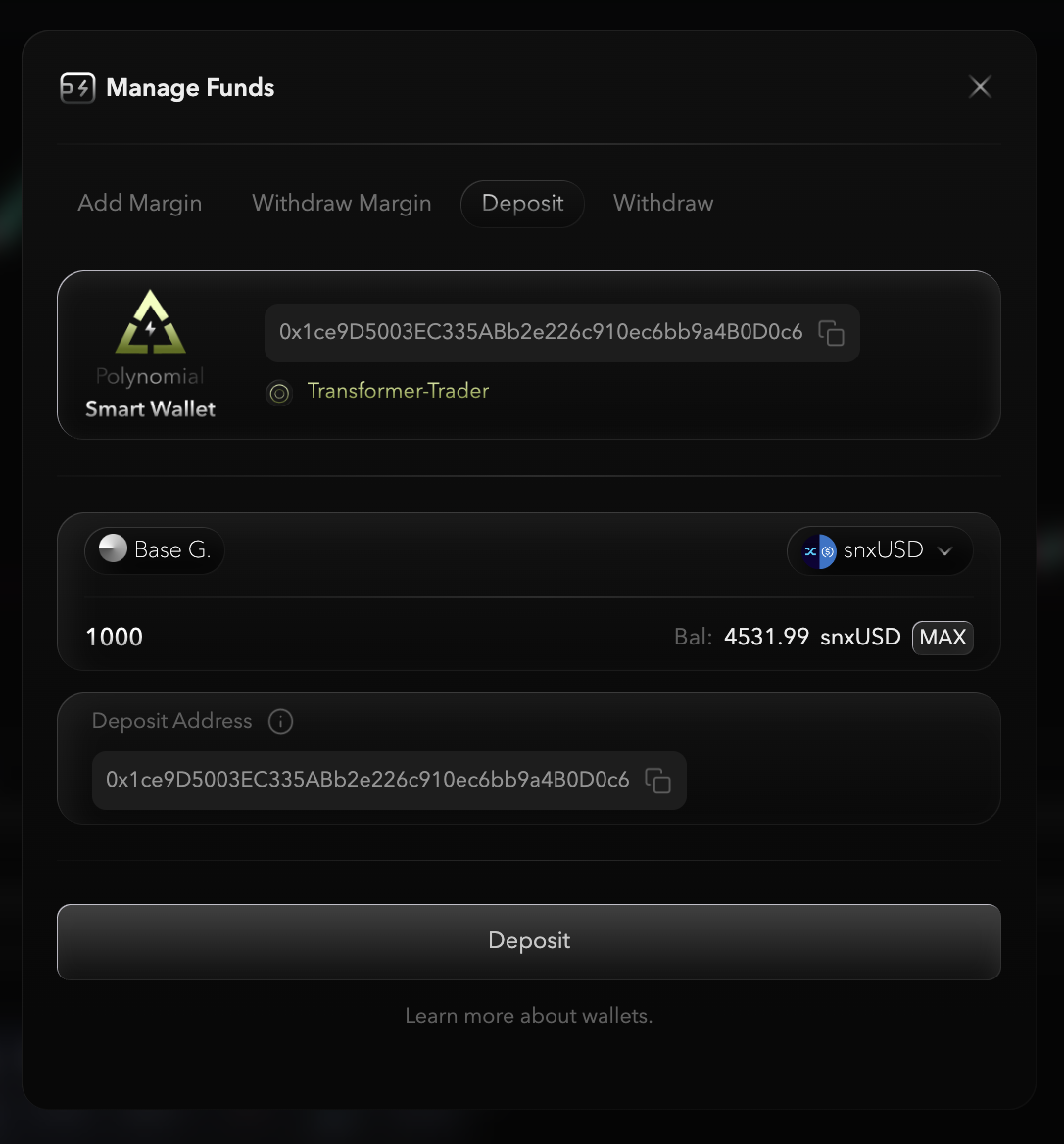
Task: Open the snxUSD token dropdown
Action: click(x=879, y=551)
